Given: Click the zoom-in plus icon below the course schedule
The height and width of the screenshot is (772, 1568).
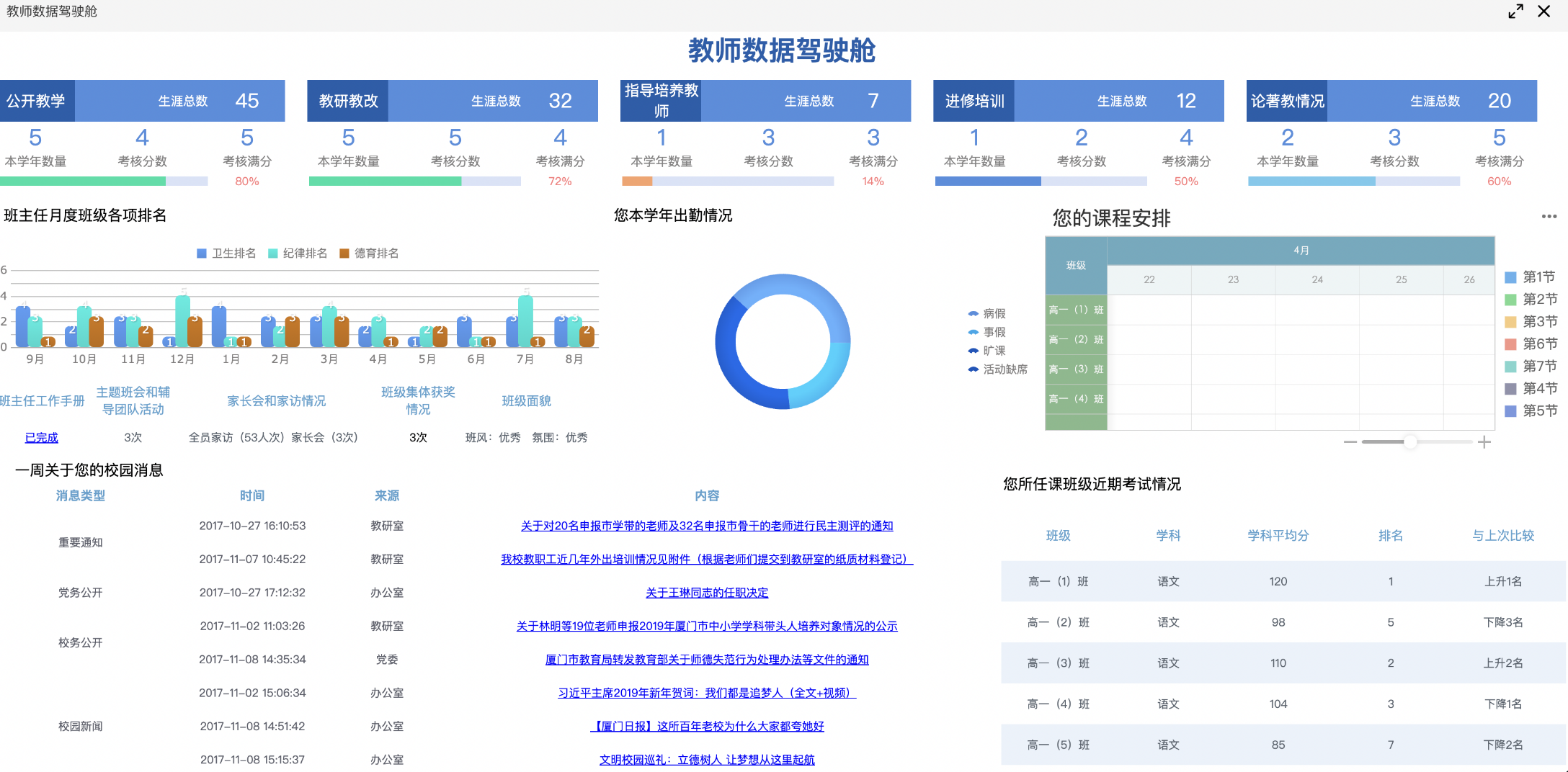Looking at the screenshot, I should [x=1484, y=442].
